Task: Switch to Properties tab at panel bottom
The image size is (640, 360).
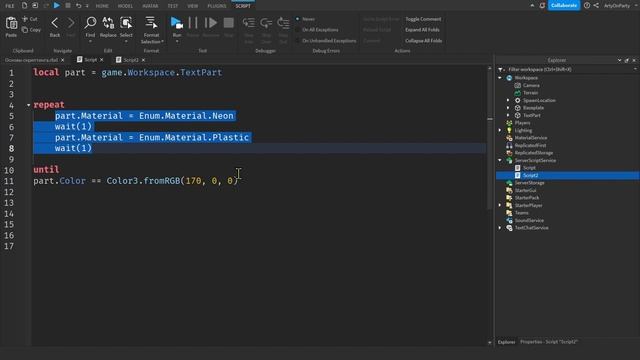Action: pyautogui.click(x=549, y=342)
